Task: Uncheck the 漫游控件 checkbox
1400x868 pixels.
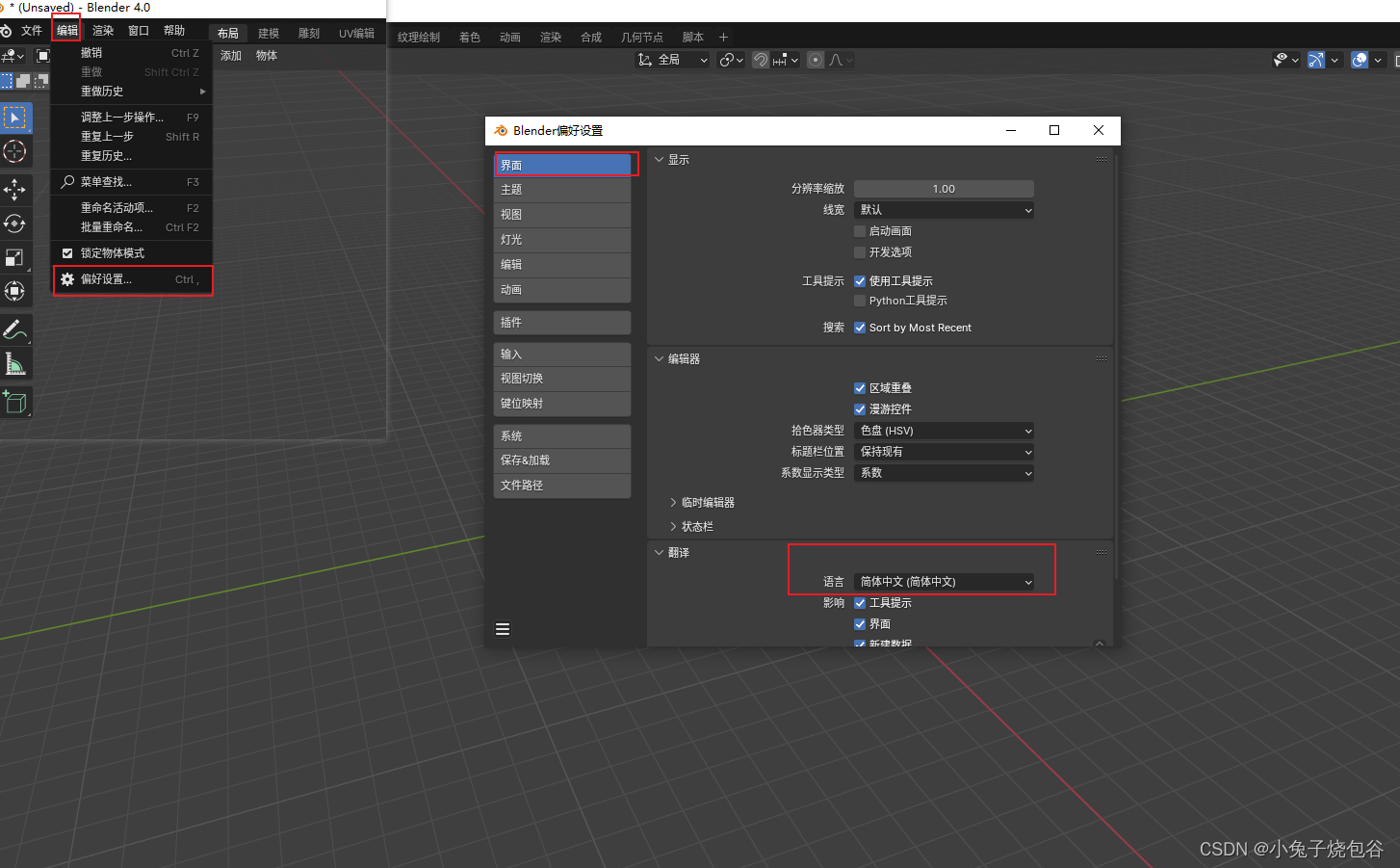Action: pyautogui.click(x=860, y=409)
